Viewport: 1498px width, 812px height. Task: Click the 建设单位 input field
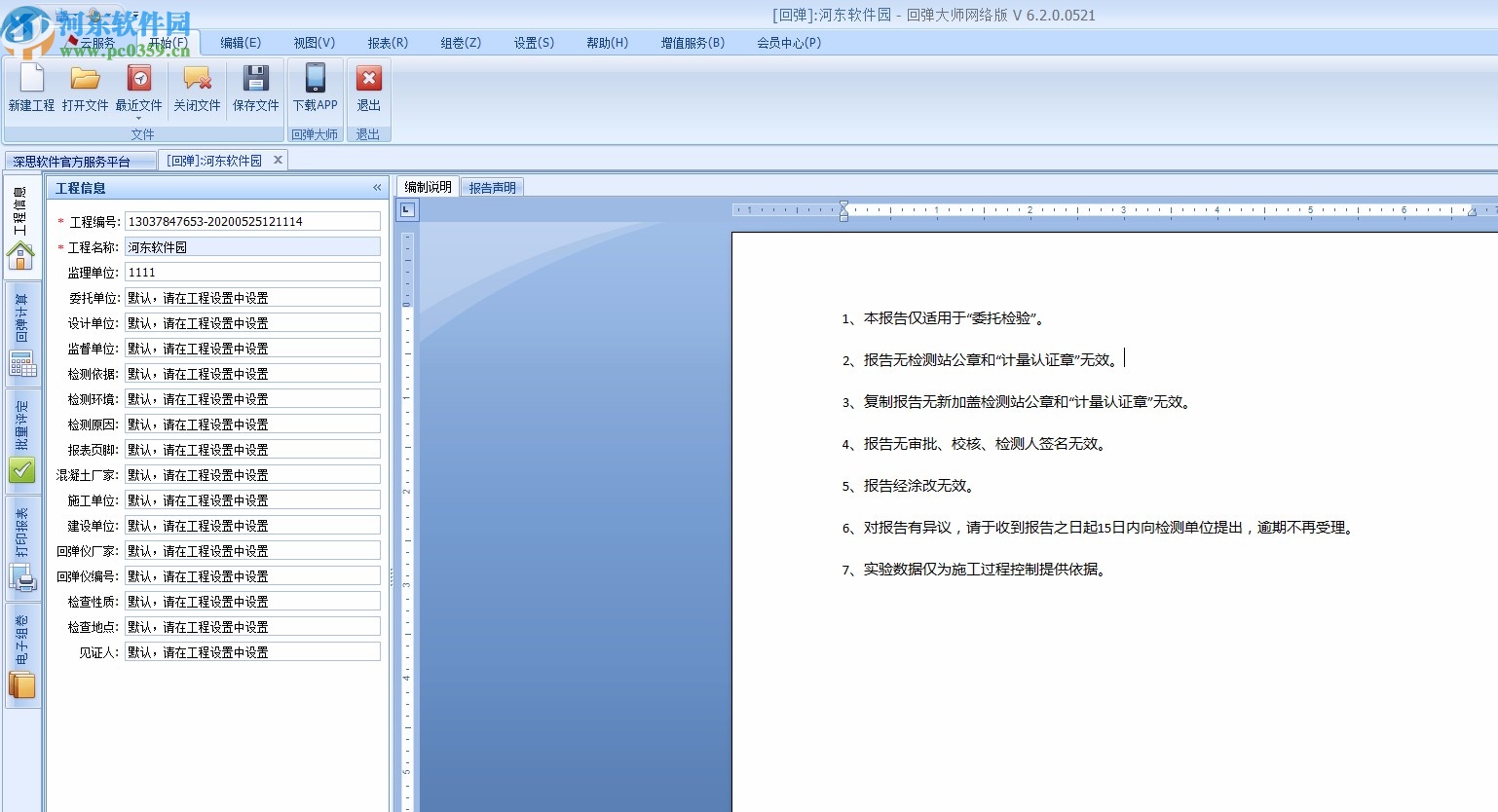pos(252,526)
